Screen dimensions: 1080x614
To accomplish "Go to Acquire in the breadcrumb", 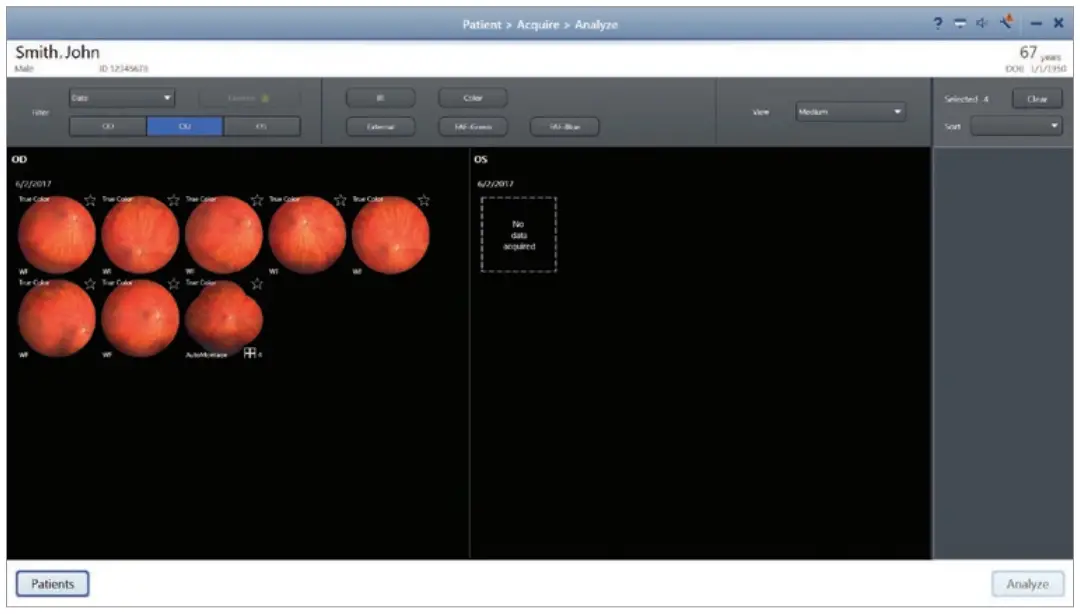I will 538,24.
